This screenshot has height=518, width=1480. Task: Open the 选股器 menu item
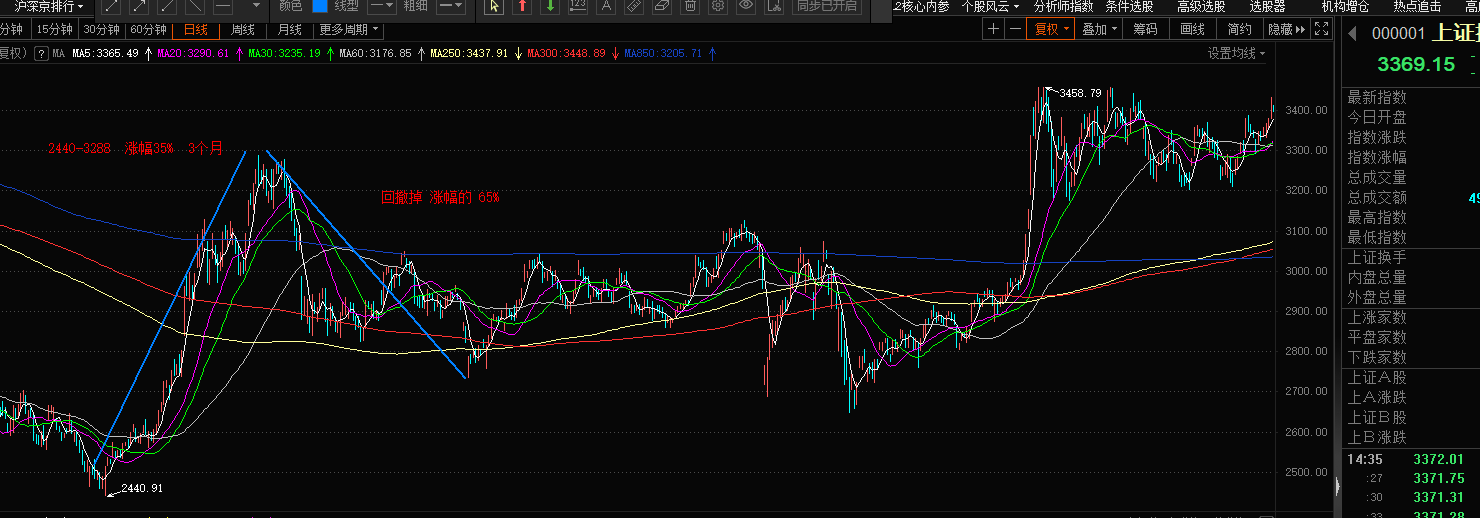pos(1267,6)
